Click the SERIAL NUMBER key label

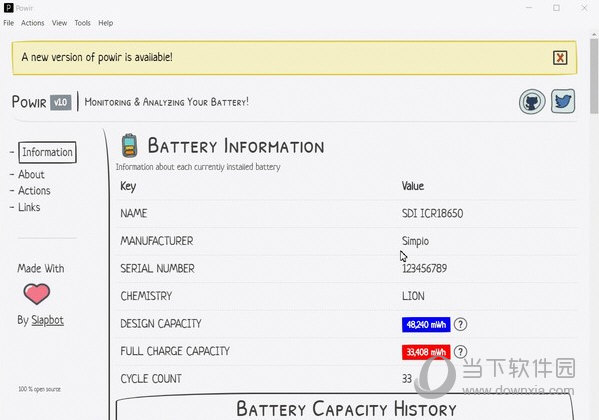pos(157,268)
